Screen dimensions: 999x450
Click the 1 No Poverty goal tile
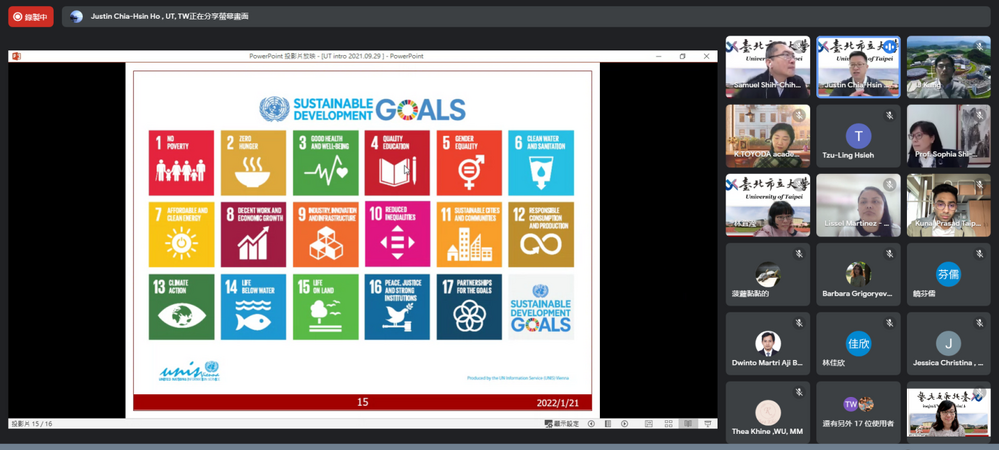tap(182, 163)
